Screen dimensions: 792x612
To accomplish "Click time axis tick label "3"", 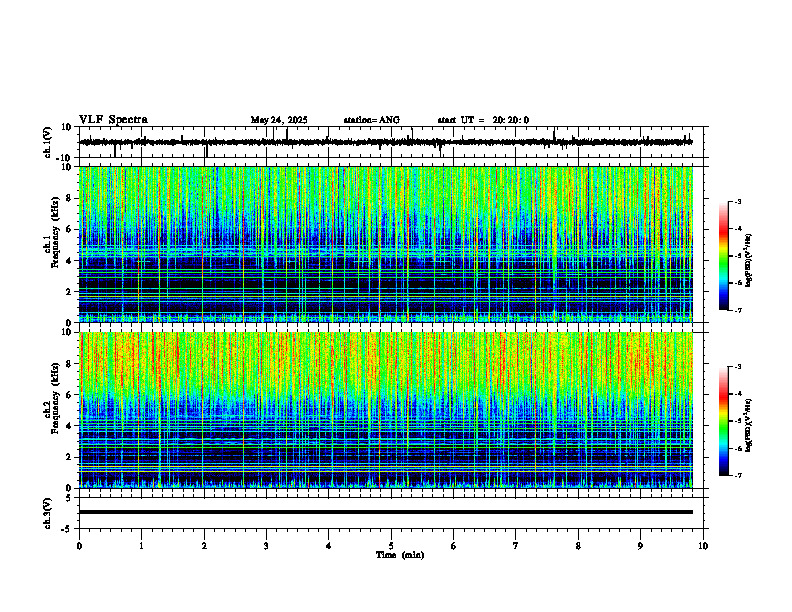I will tap(266, 546).
